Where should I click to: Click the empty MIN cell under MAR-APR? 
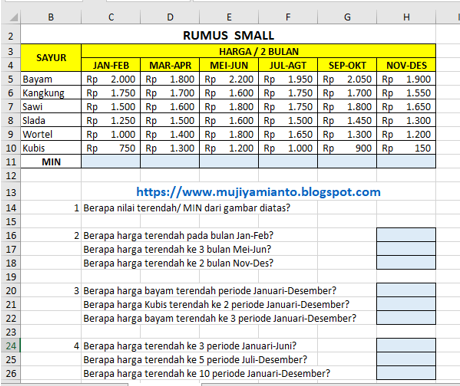tap(170, 162)
